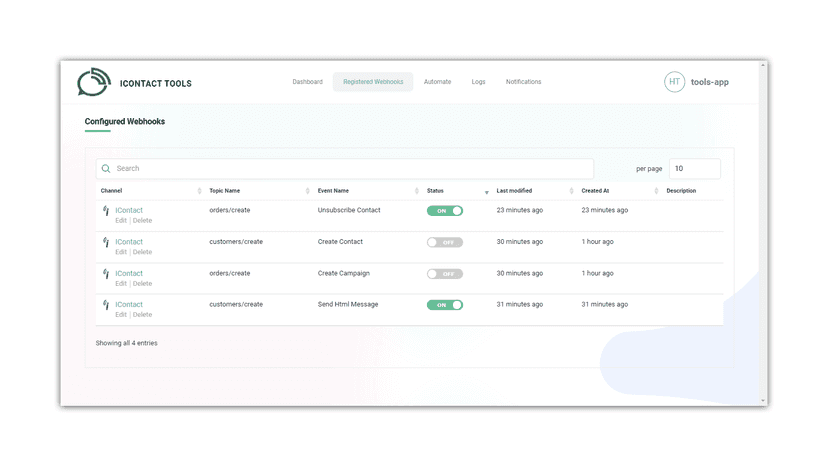Click the search magnifier icon
The width and height of the screenshot is (828, 466).
pyautogui.click(x=106, y=169)
